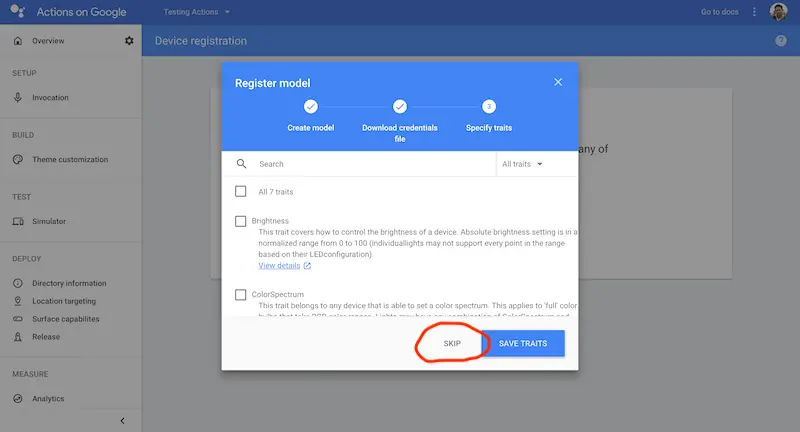Select Surface capabilites in the sidebar
This screenshot has width=800, height=432.
(66, 319)
